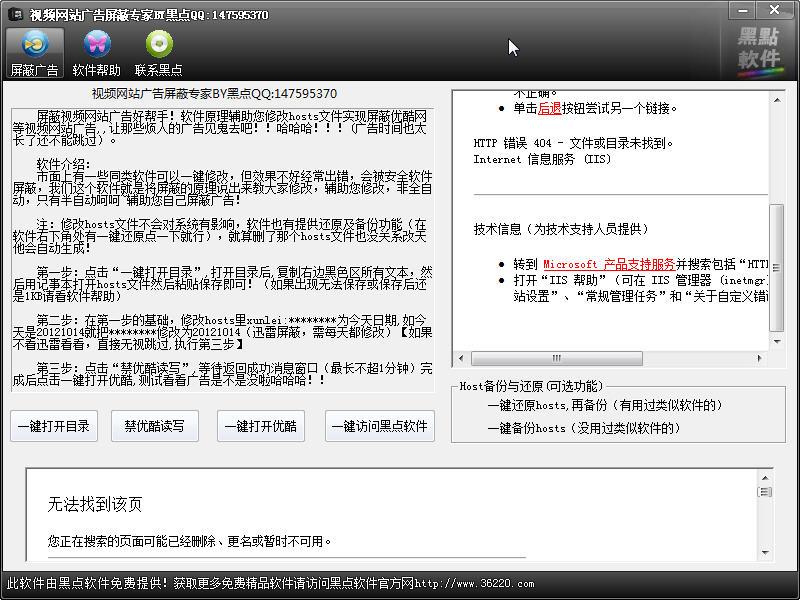Click 一键打开优酷 button
Screen dimensions: 800x600
(x=261, y=426)
